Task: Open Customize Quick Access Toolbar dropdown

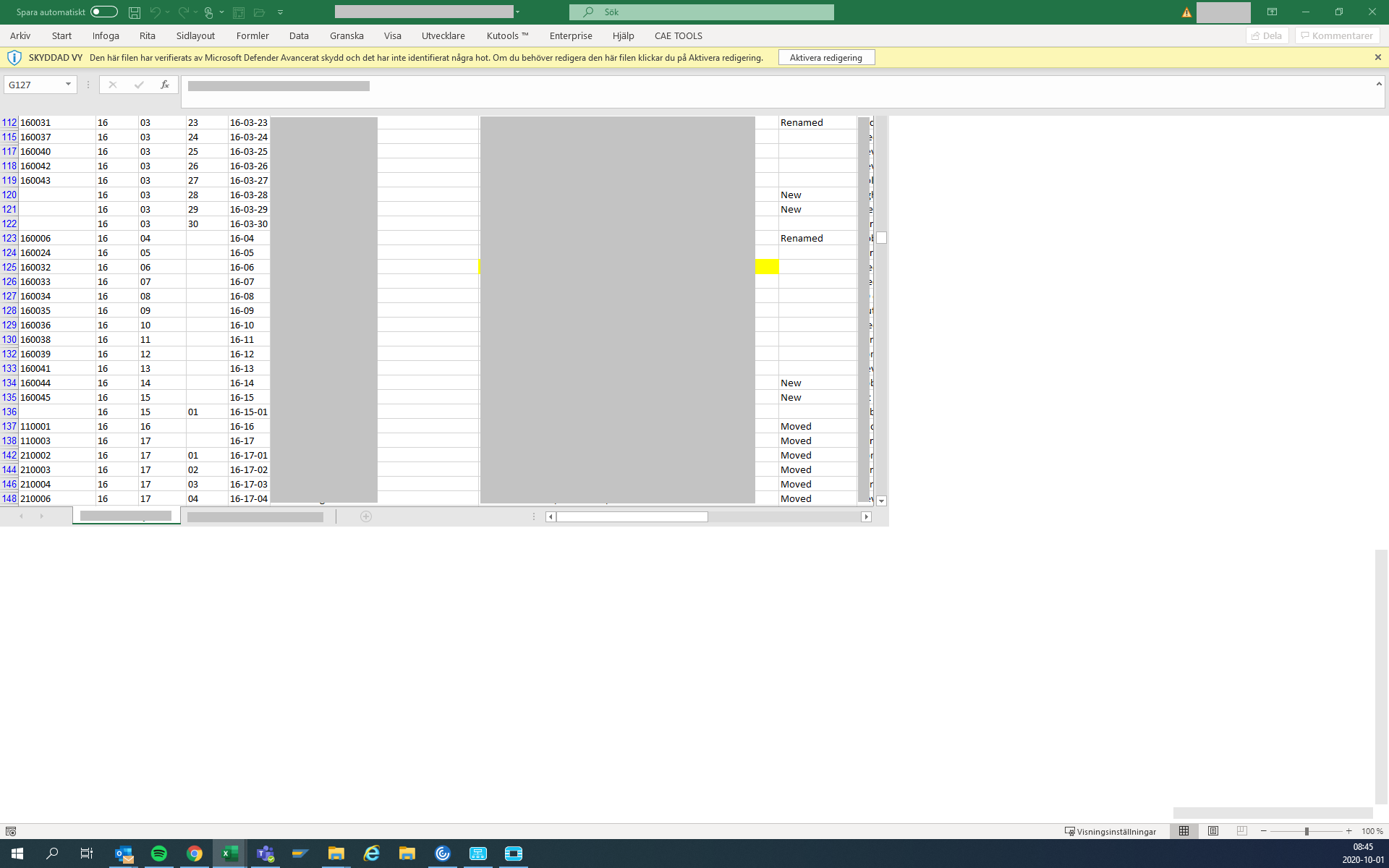Action: [281, 12]
